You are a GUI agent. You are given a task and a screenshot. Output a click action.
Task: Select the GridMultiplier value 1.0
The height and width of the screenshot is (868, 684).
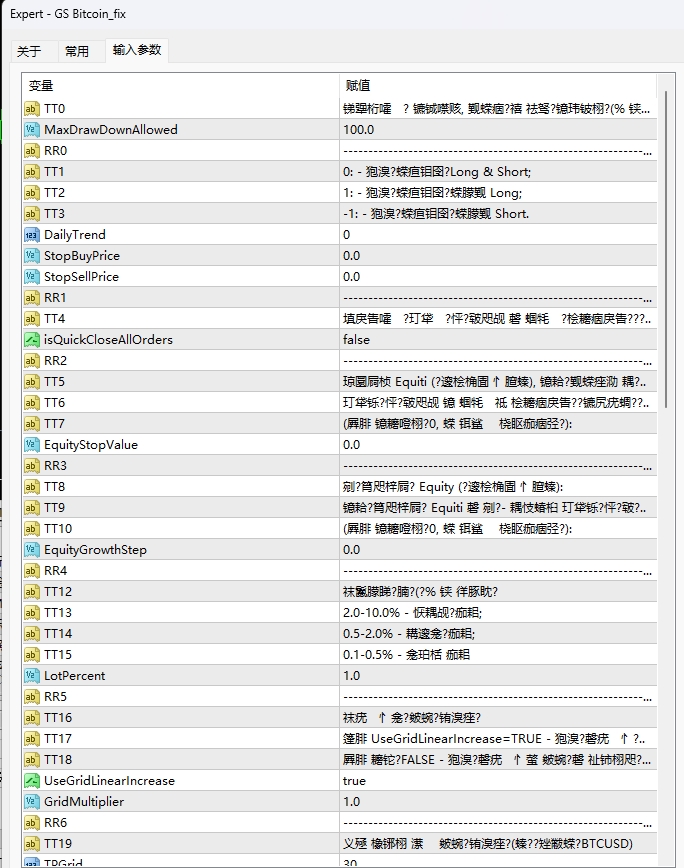click(x=498, y=802)
